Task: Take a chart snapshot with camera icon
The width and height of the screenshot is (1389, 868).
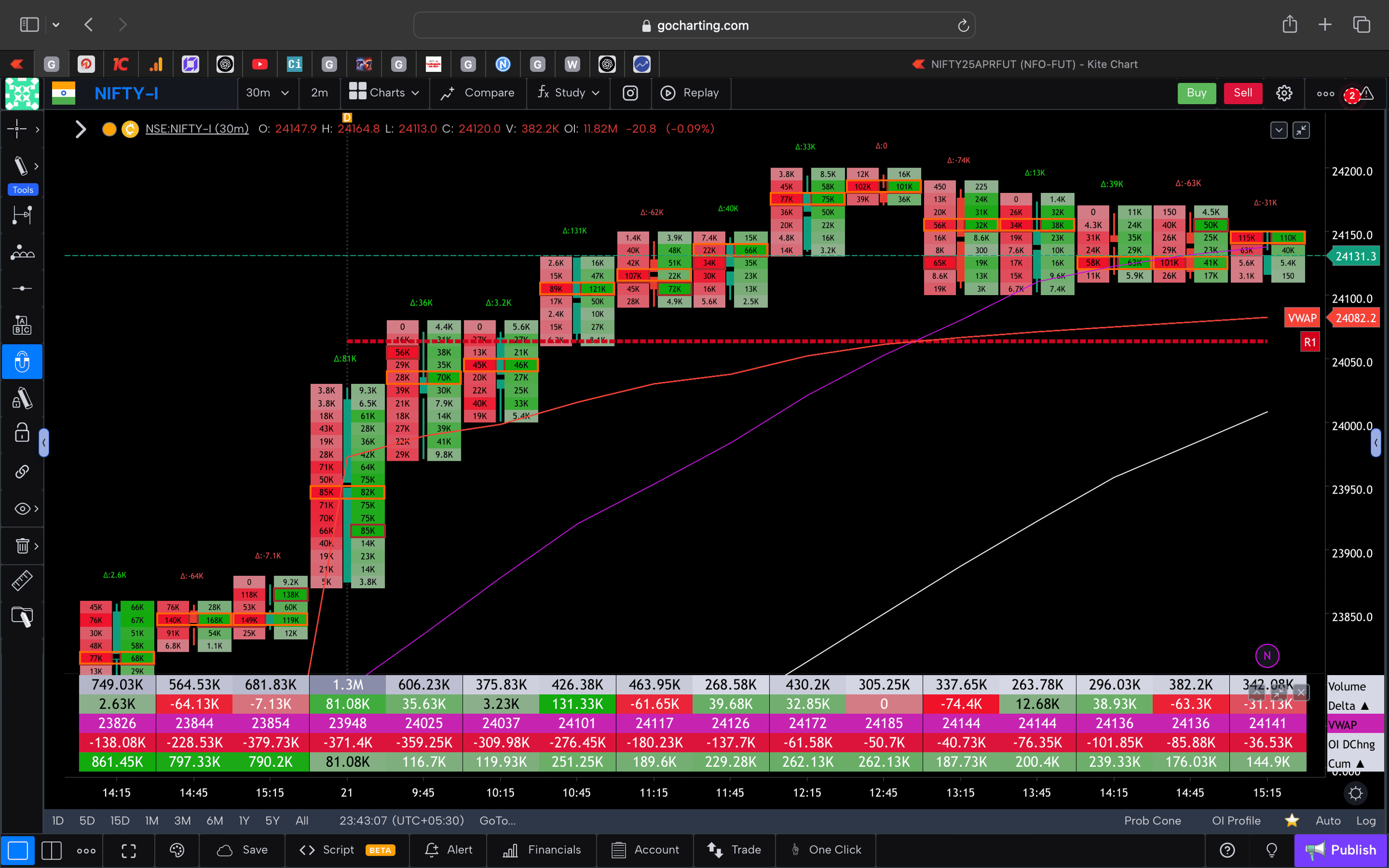Action: point(630,93)
